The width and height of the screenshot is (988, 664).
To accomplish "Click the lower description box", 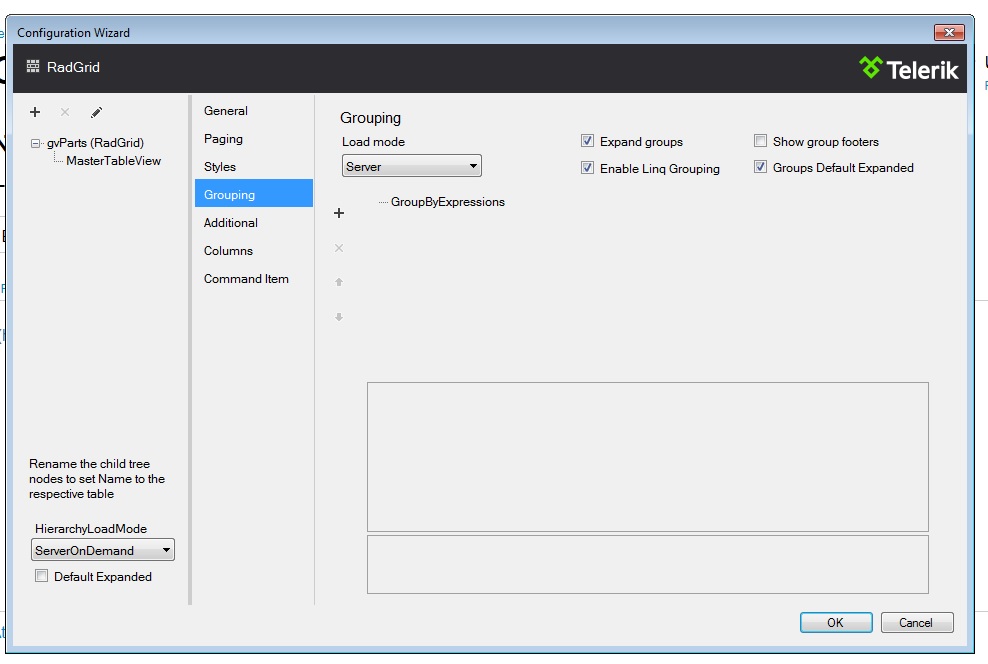I will (x=648, y=564).
